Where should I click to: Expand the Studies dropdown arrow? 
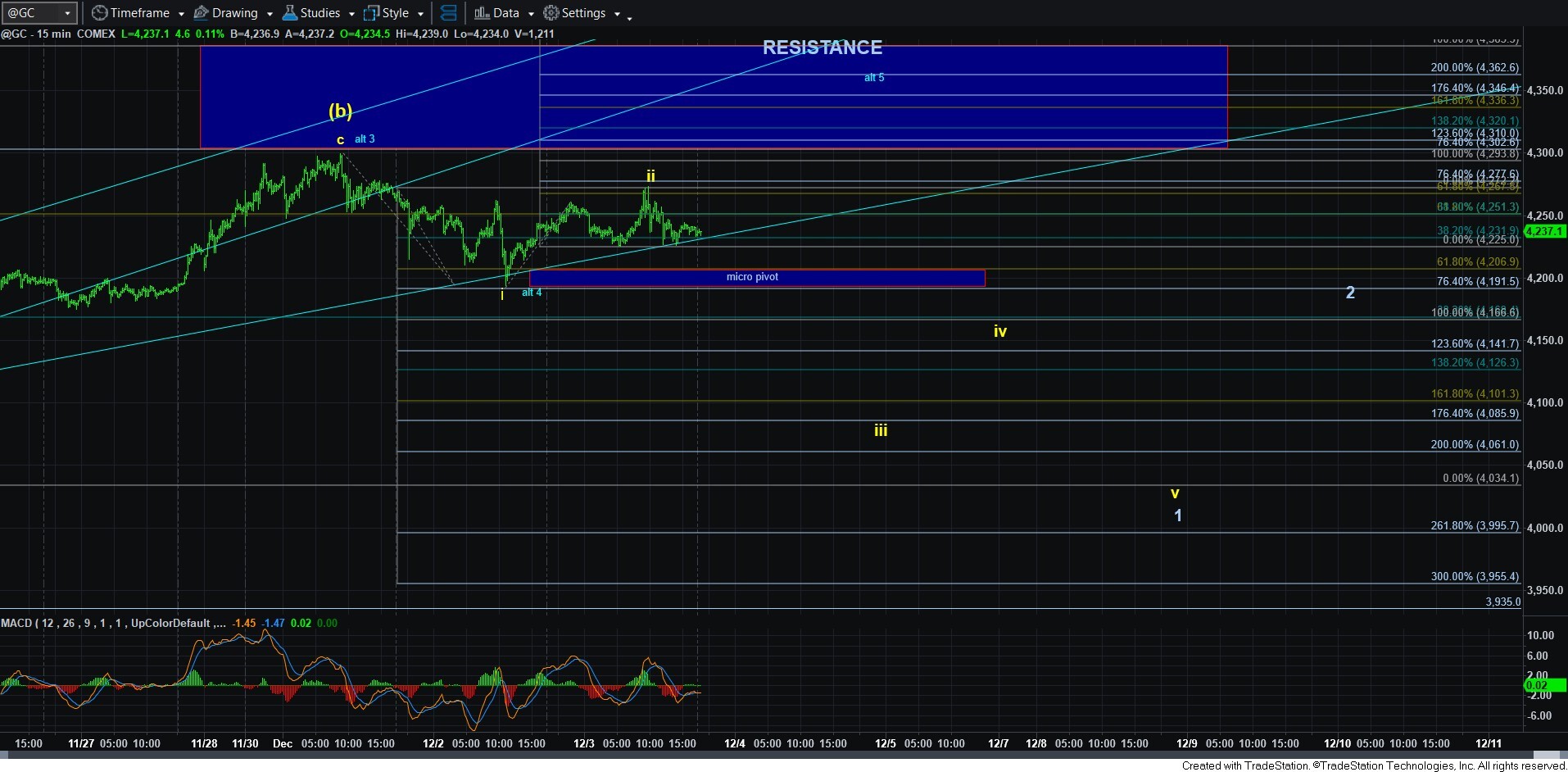click(351, 14)
